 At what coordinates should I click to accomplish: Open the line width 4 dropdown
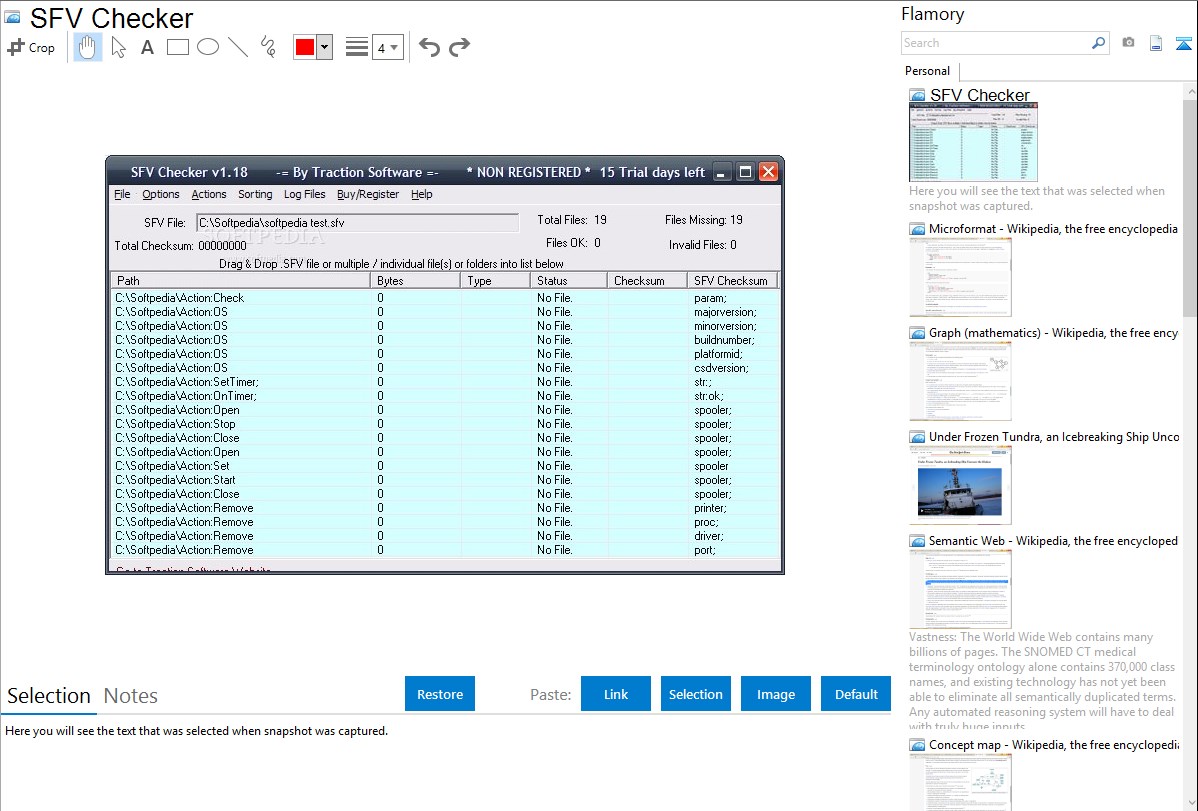pos(388,47)
